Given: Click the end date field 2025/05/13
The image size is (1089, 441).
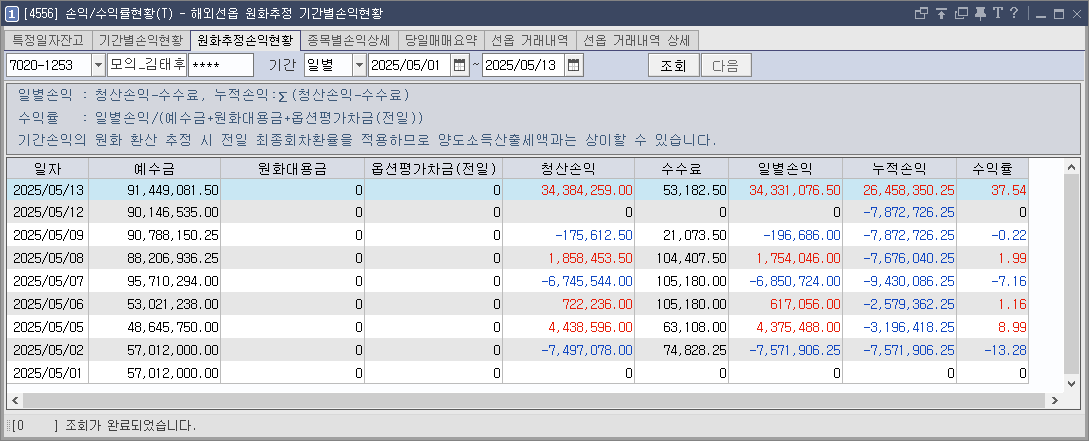Looking at the screenshot, I should [524, 66].
